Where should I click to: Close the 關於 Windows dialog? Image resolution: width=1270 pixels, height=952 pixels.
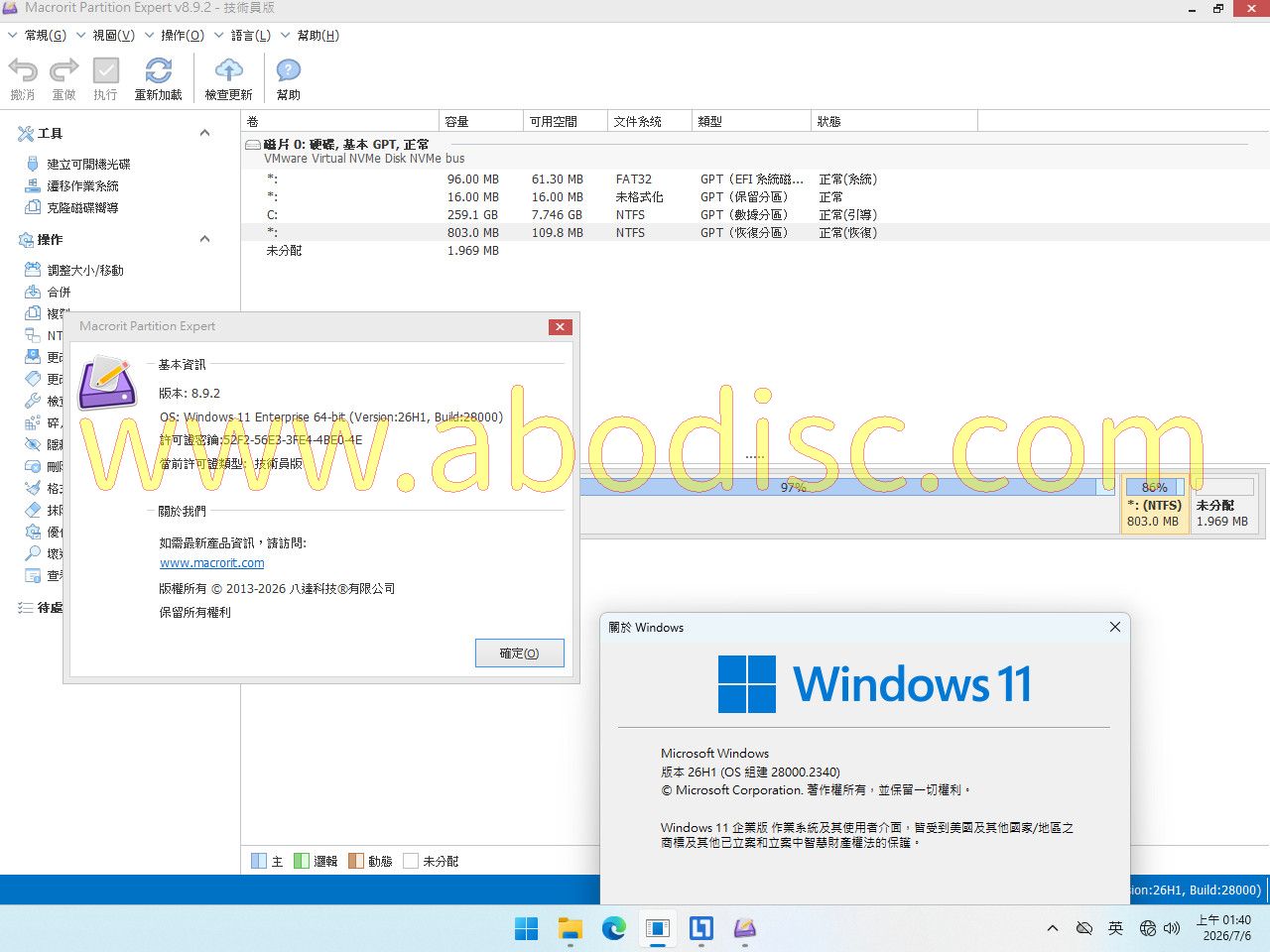click(x=1115, y=627)
